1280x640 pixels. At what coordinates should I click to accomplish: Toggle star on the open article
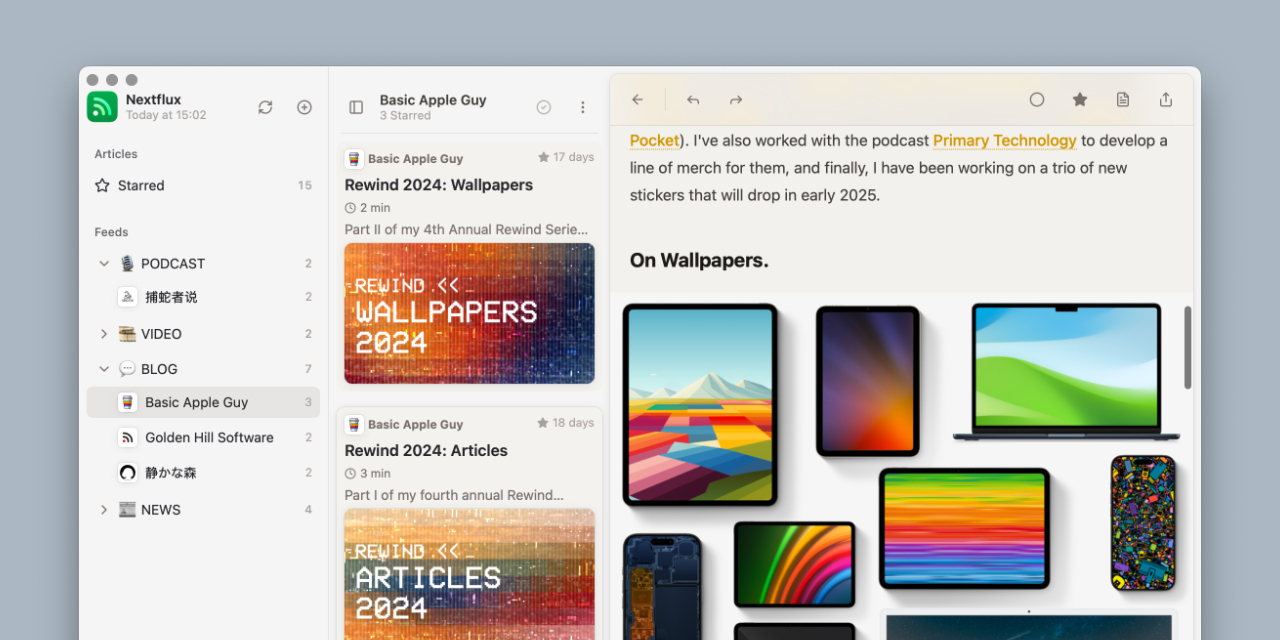(1080, 100)
